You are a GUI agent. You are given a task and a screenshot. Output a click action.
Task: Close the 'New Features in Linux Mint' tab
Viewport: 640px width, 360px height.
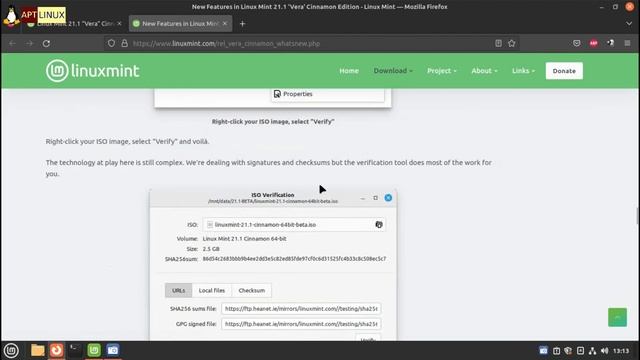tap(224, 24)
